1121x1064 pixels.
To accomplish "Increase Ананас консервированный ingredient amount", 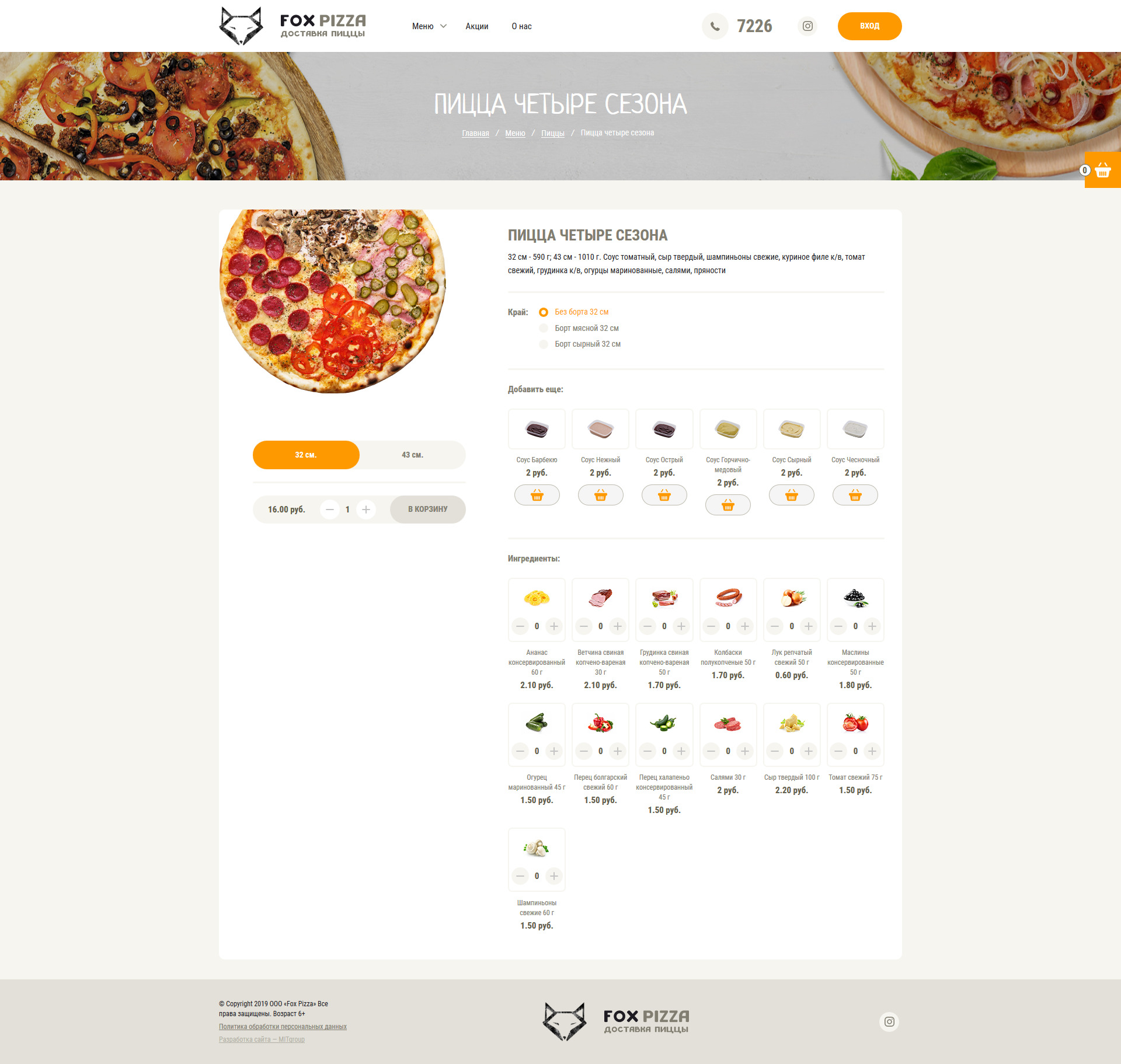I will [554, 626].
